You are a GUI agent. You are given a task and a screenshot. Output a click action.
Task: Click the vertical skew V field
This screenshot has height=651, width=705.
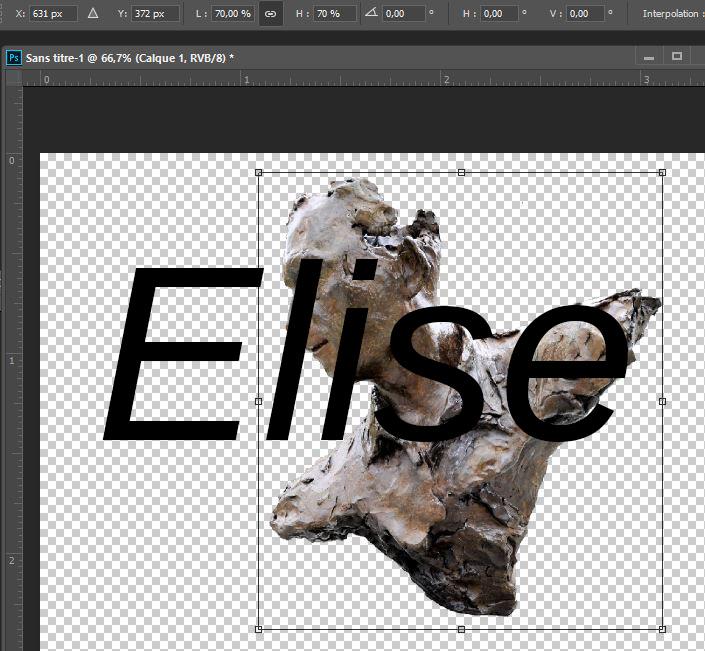click(x=587, y=14)
